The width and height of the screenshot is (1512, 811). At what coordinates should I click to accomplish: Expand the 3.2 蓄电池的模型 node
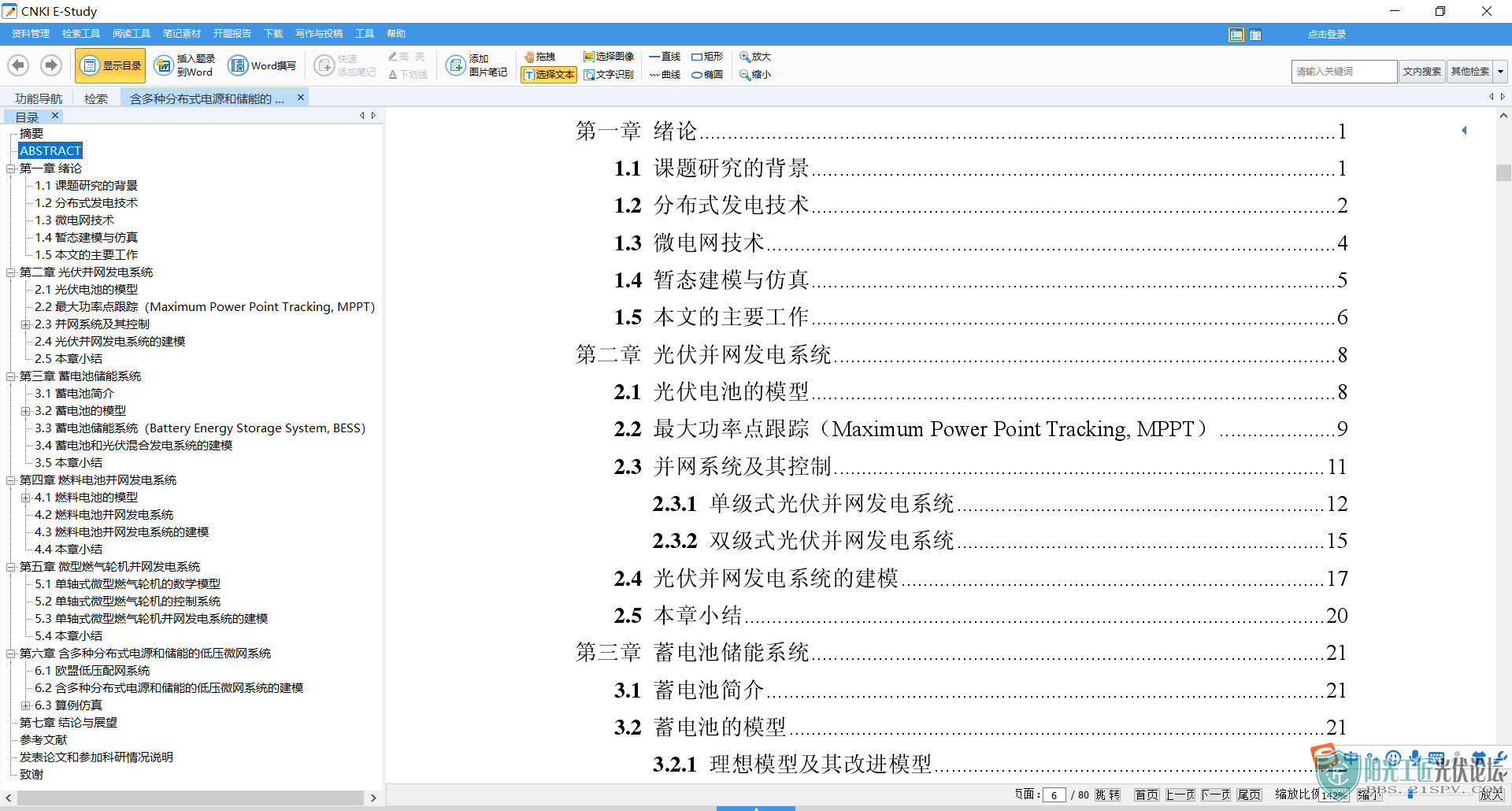pyautogui.click(x=26, y=411)
